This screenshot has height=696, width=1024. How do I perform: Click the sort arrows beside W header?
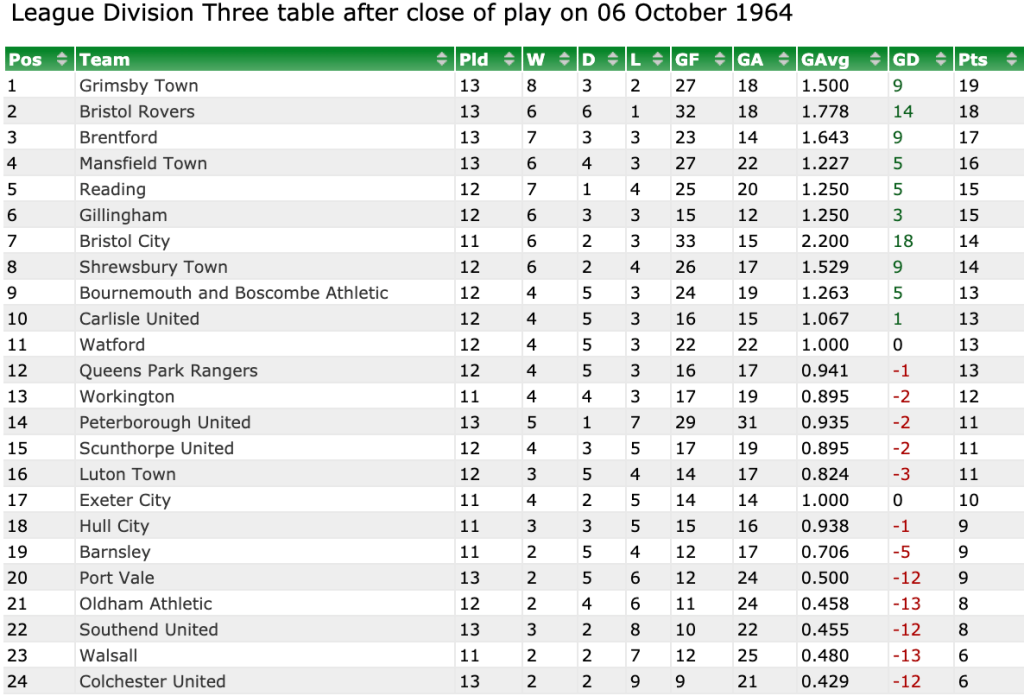[564, 60]
